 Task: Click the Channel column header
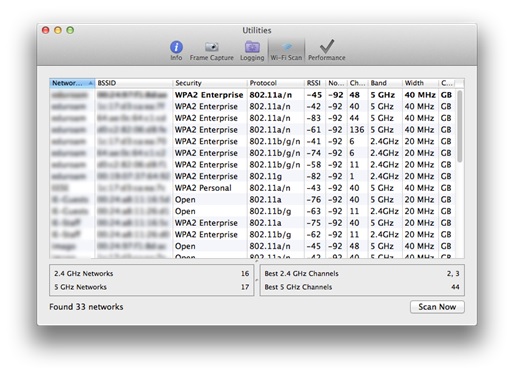tap(358, 83)
